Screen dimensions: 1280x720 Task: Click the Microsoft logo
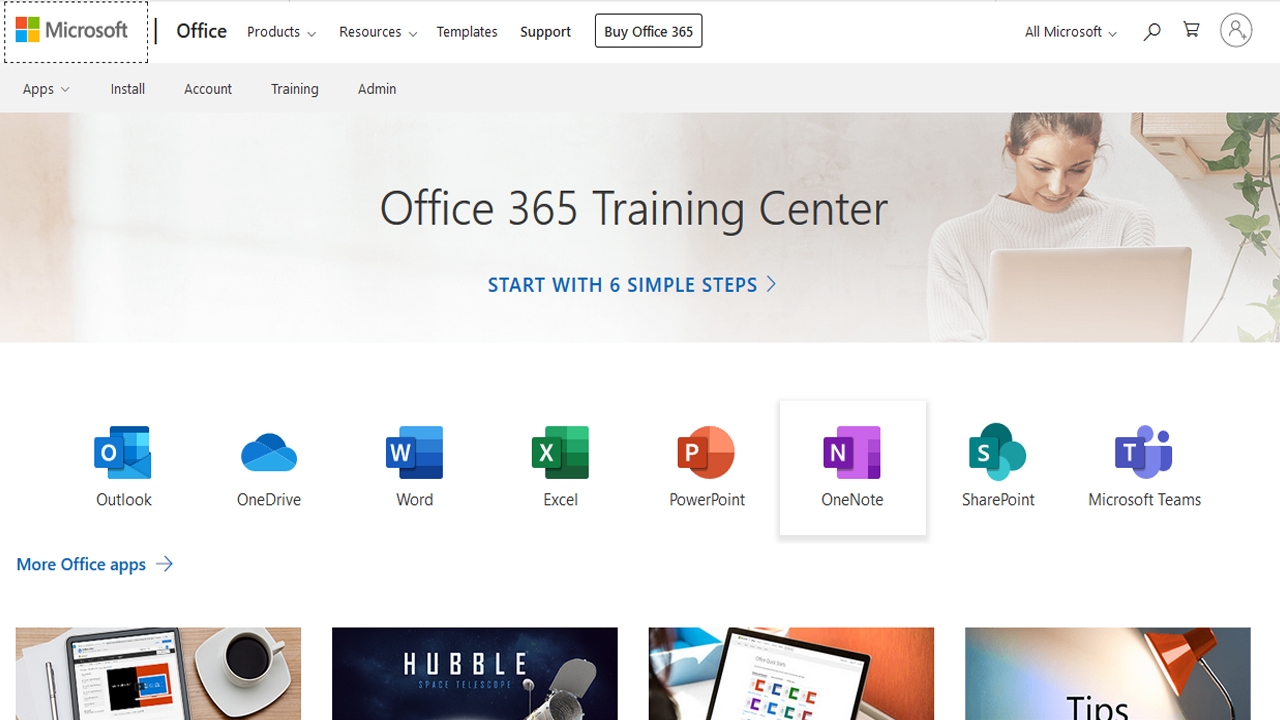[x=72, y=31]
